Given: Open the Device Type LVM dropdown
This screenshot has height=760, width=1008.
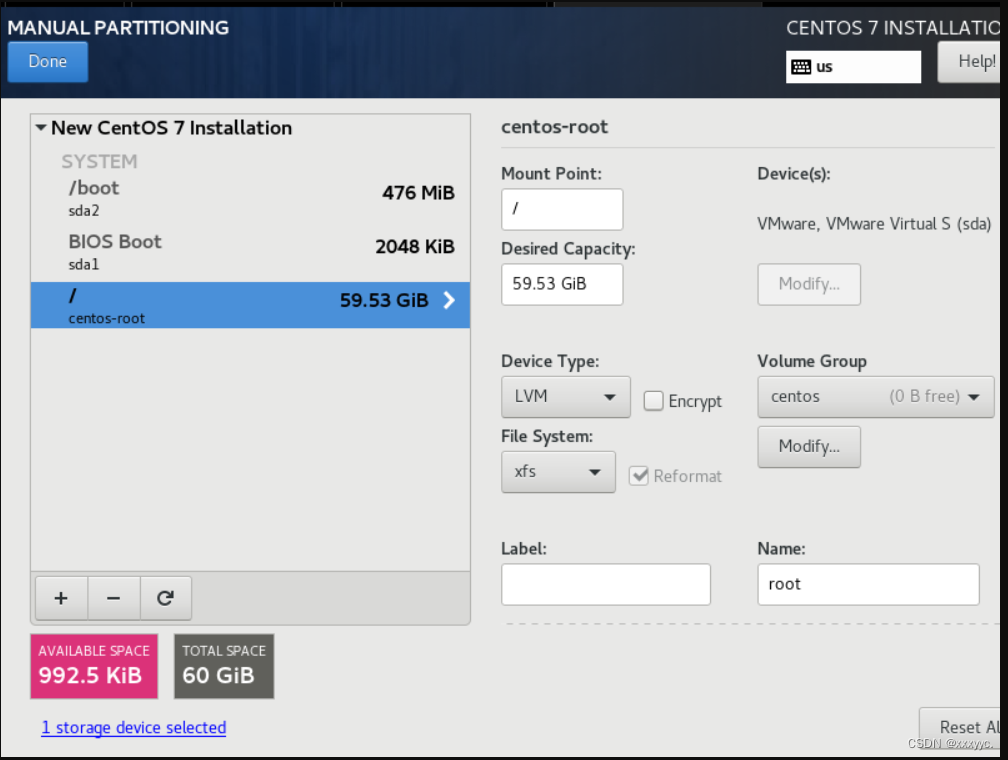Looking at the screenshot, I should (x=566, y=397).
